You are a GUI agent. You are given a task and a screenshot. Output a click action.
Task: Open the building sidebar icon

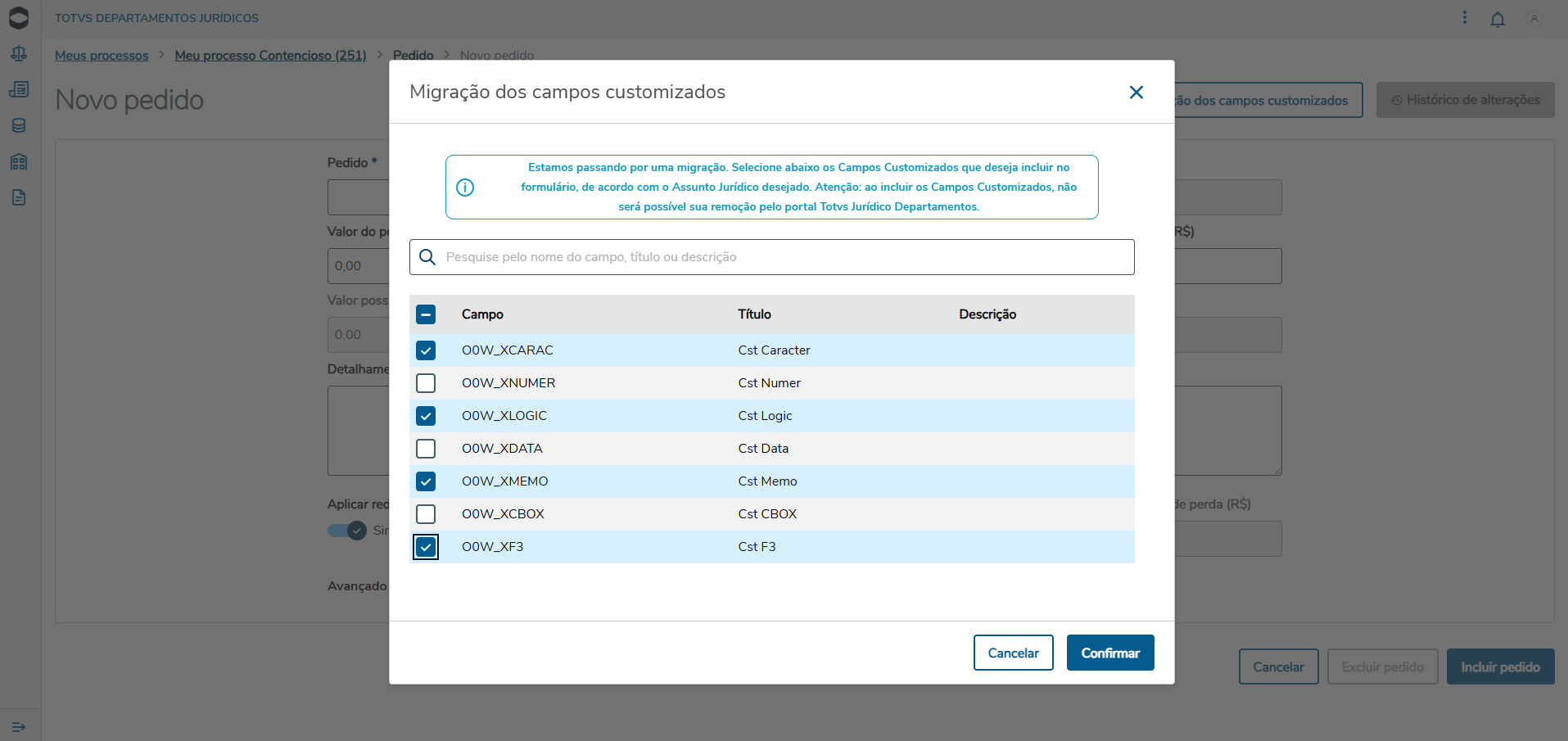(19, 161)
